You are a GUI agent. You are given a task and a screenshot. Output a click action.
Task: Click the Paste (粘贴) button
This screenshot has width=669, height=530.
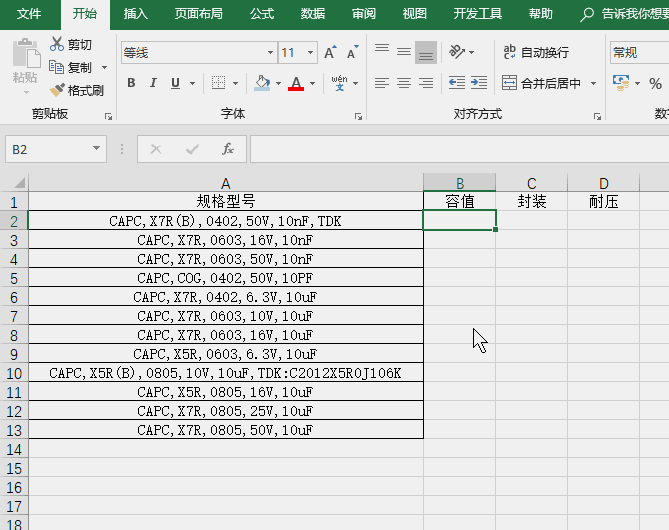pos(25,63)
